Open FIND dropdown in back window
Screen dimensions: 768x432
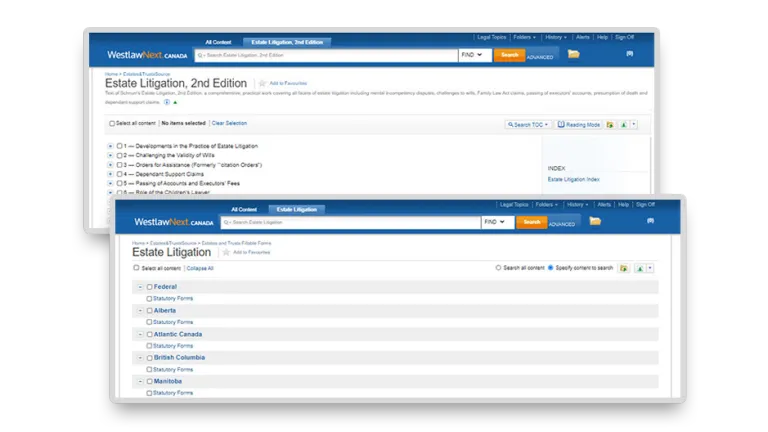point(474,55)
